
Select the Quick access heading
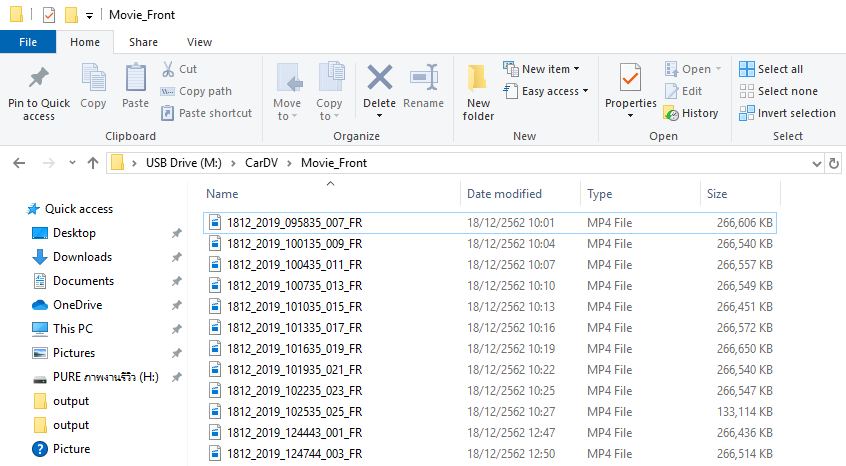click(x=70, y=209)
